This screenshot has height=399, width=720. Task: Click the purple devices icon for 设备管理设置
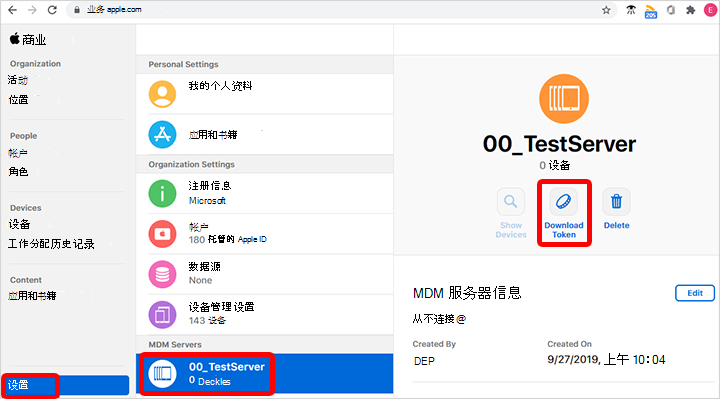click(x=162, y=315)
